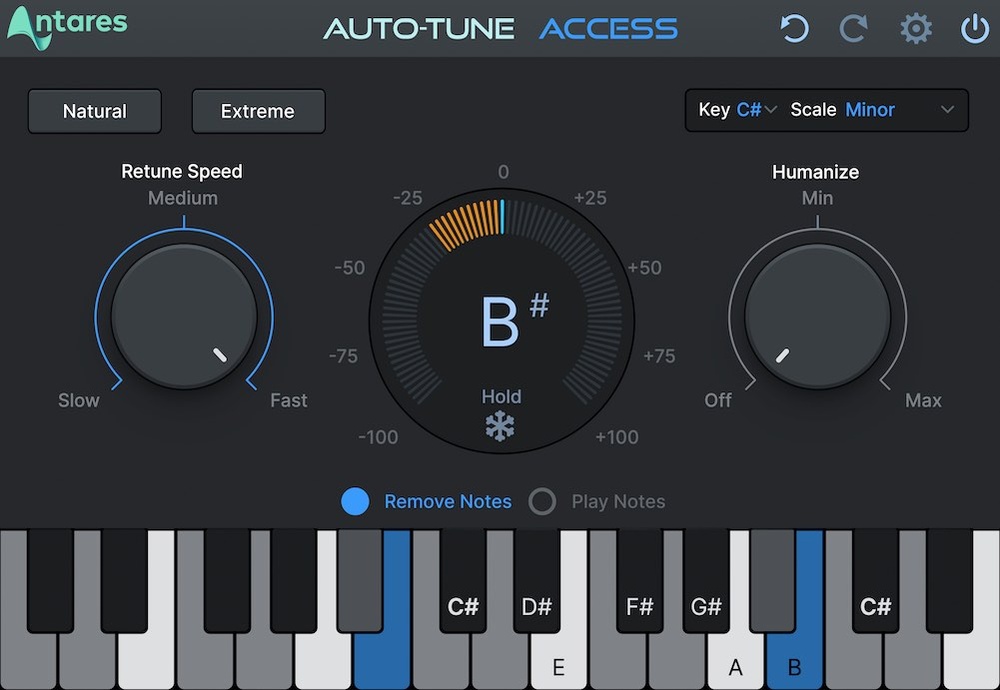Redo a change using the redo arrow

(x=854, y=29)
